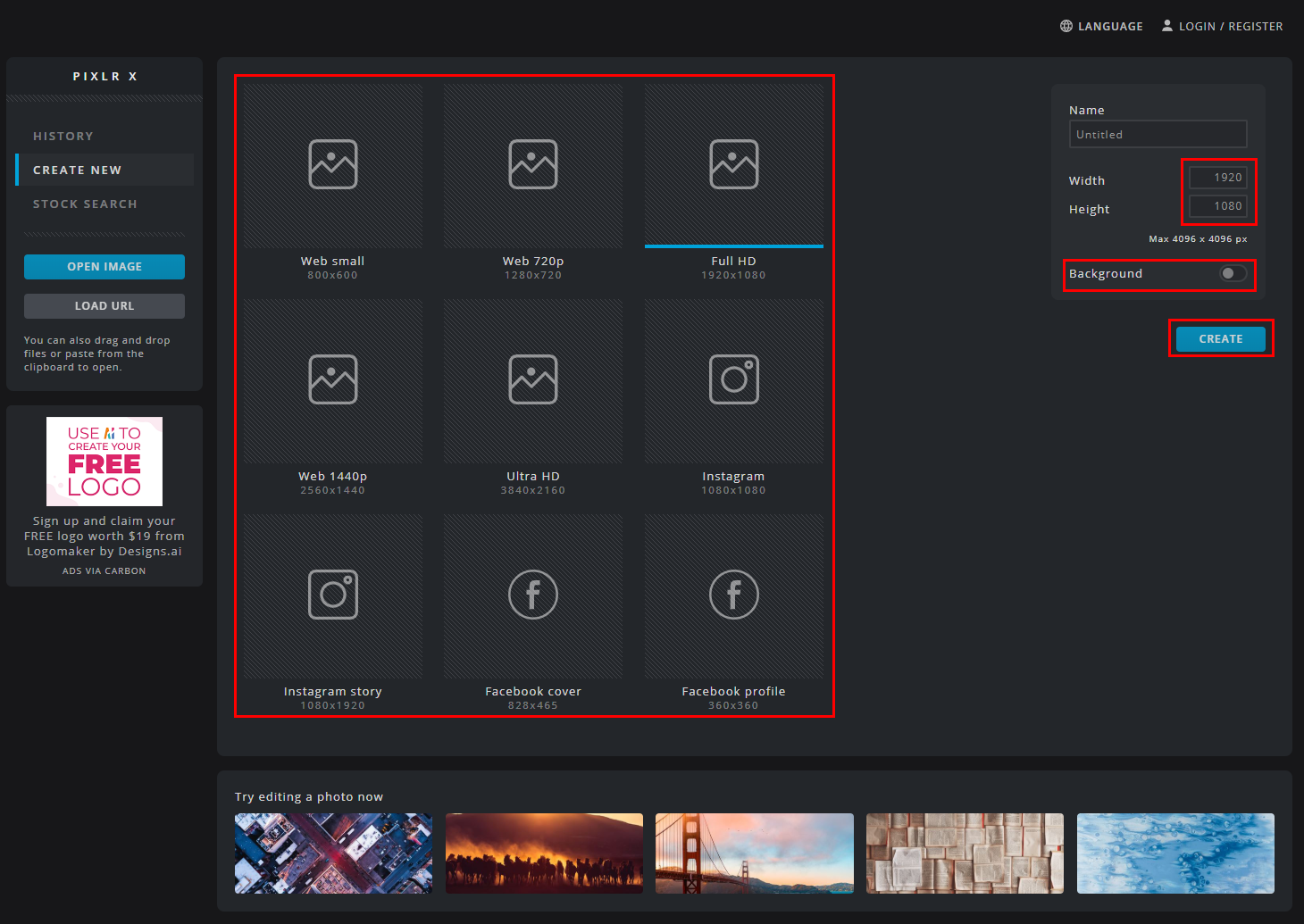Screen dimensions: 1304x924
Task: Open the horses at sunset sample photo
Action: pyautogui.click(x=544, y=853)
